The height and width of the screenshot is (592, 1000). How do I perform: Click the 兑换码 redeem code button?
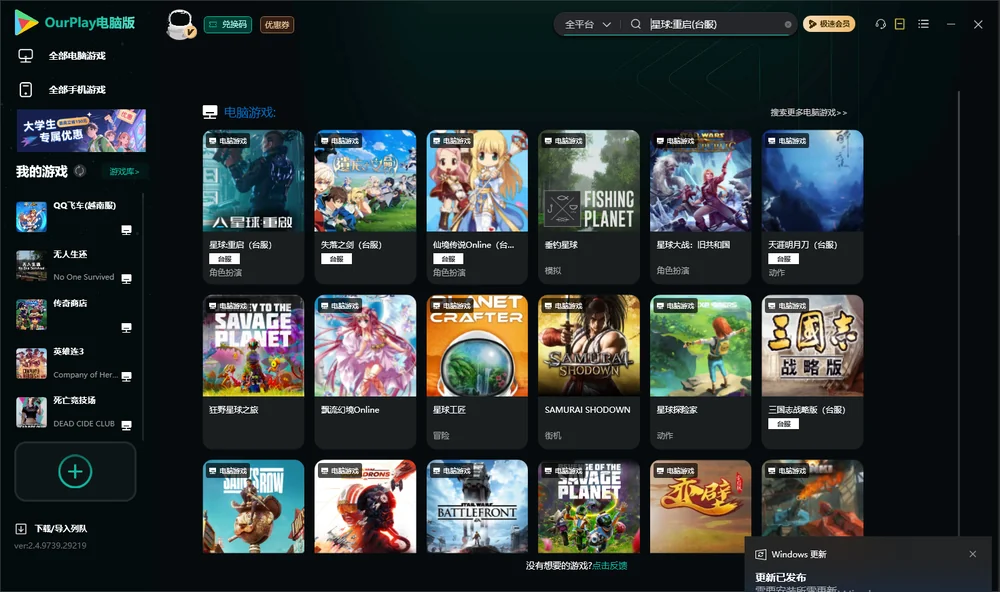pos(228,25)
